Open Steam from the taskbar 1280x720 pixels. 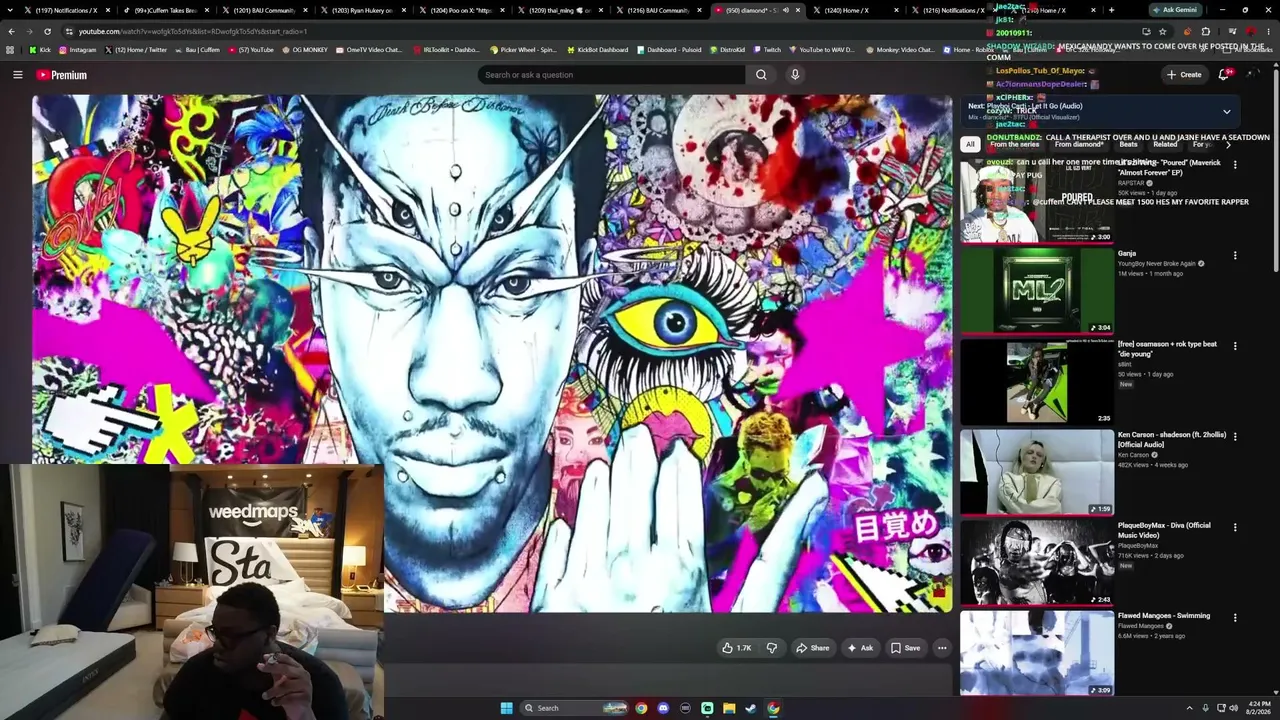click(x=751, y=708)
